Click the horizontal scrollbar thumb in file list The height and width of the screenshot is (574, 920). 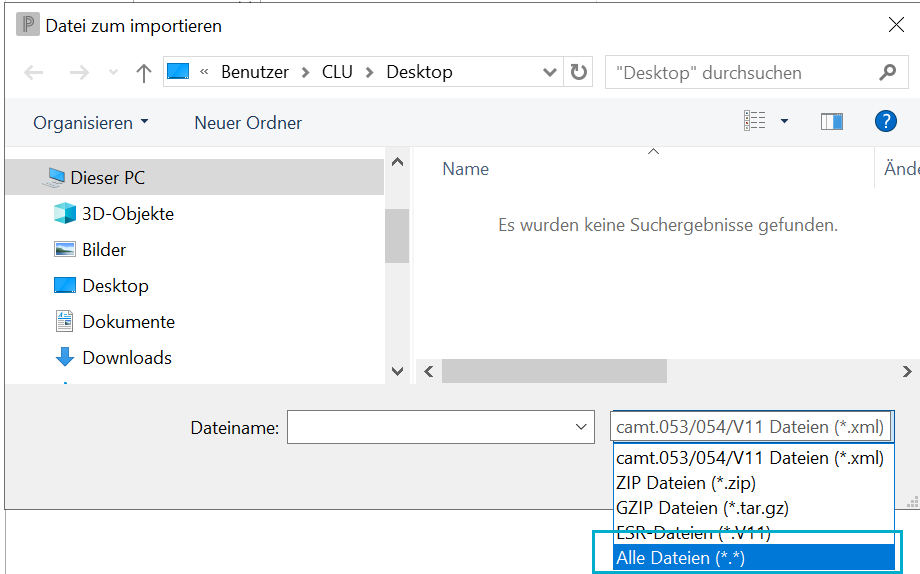click(x=554, y=371)
